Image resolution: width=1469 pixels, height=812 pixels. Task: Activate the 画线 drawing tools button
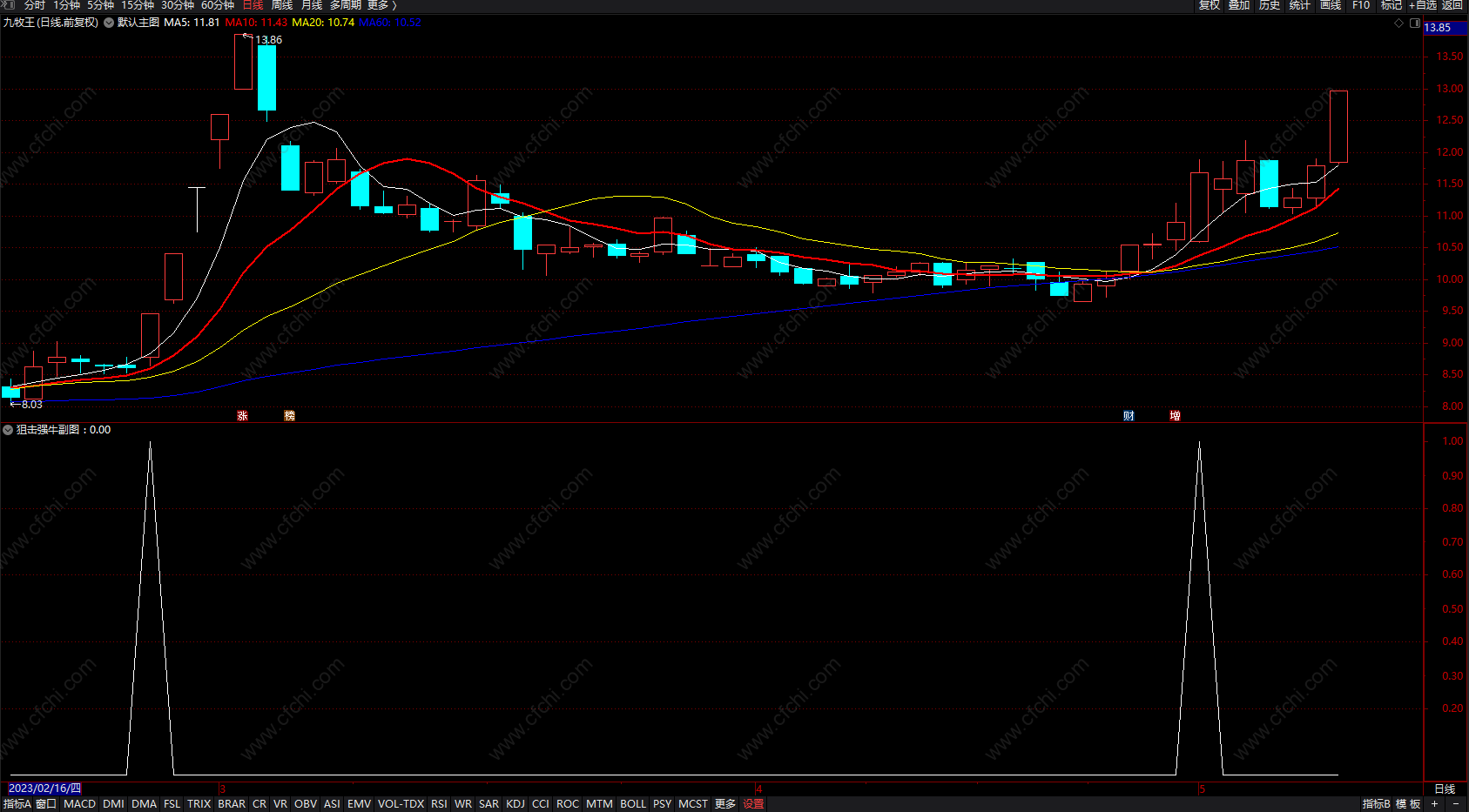(1331, 5)
